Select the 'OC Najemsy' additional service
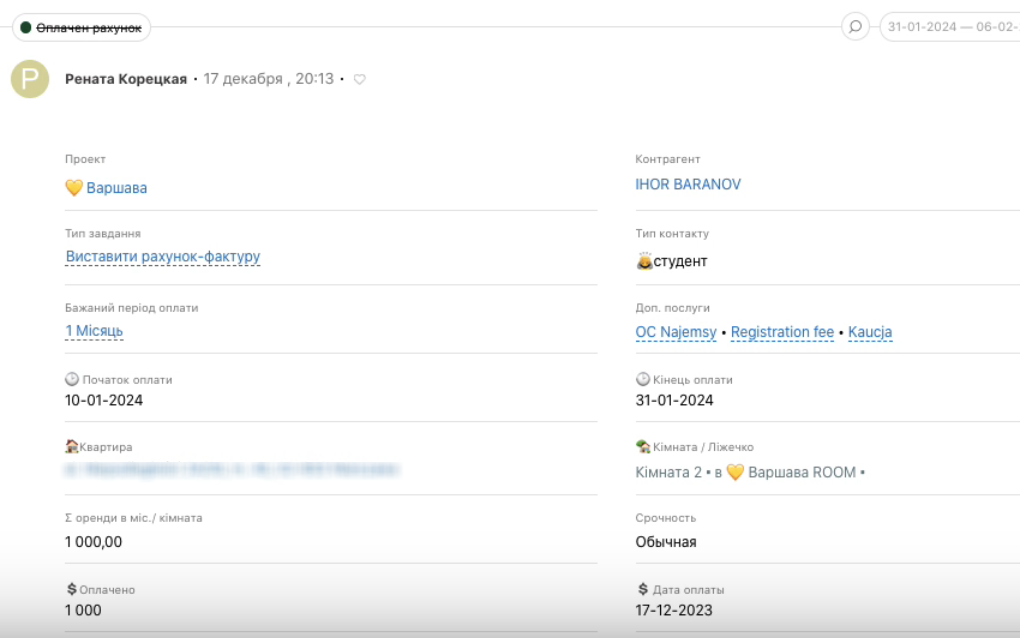Screen dimensions: 1020x638 [x=676, y=332]
